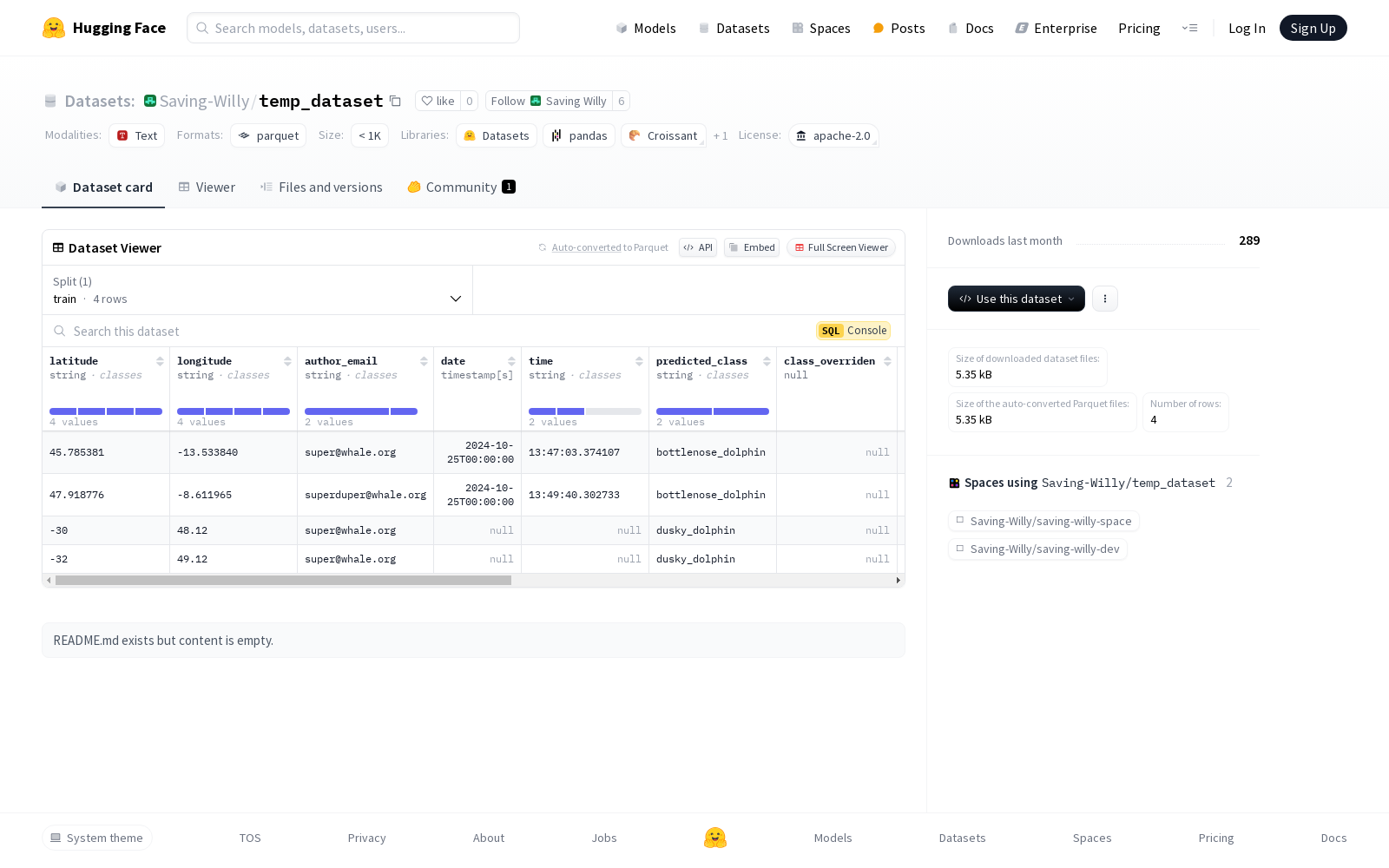Click the Embed button

752,247
